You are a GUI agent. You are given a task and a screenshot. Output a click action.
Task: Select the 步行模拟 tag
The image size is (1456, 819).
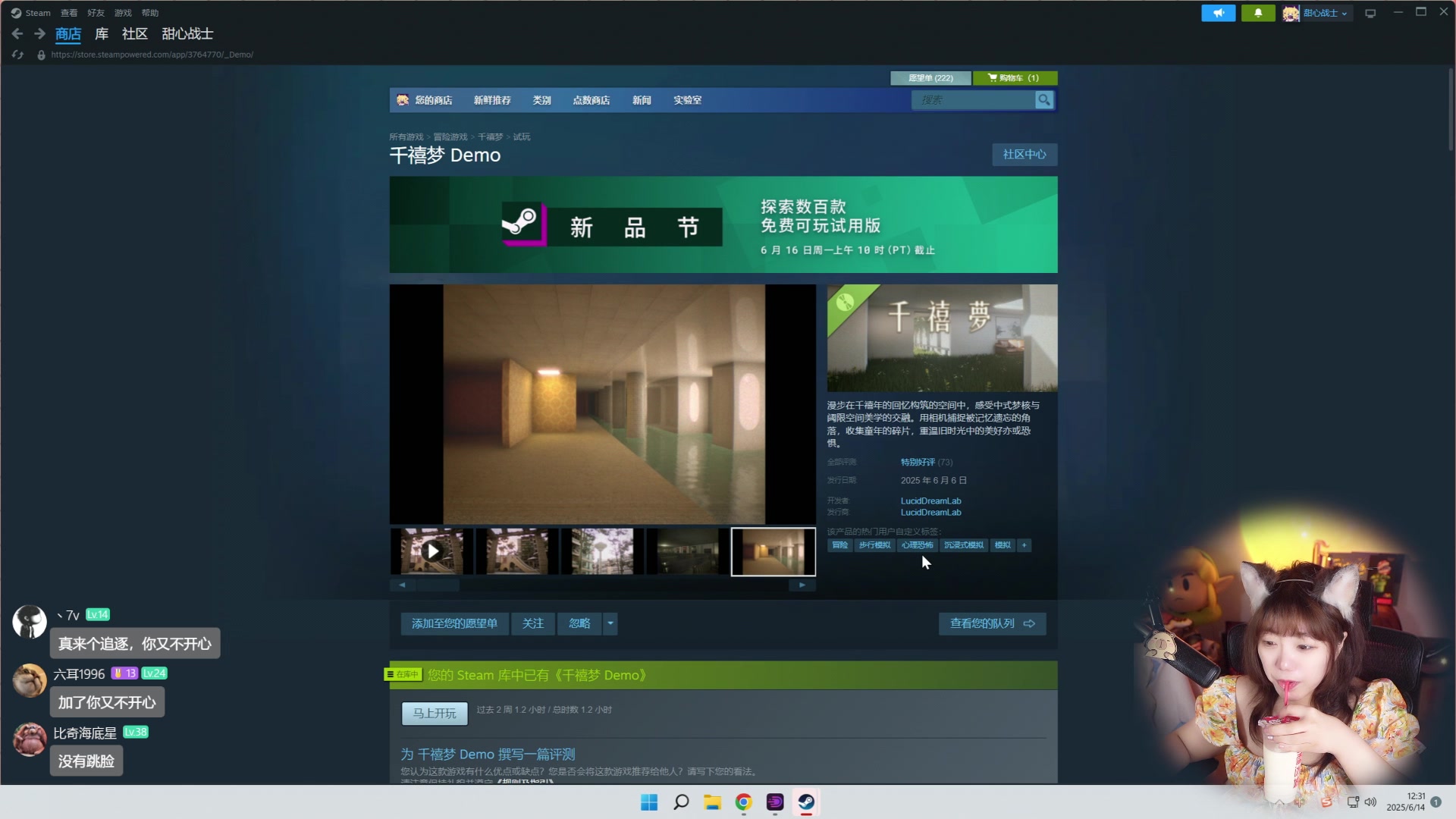[x=874, y=545]
